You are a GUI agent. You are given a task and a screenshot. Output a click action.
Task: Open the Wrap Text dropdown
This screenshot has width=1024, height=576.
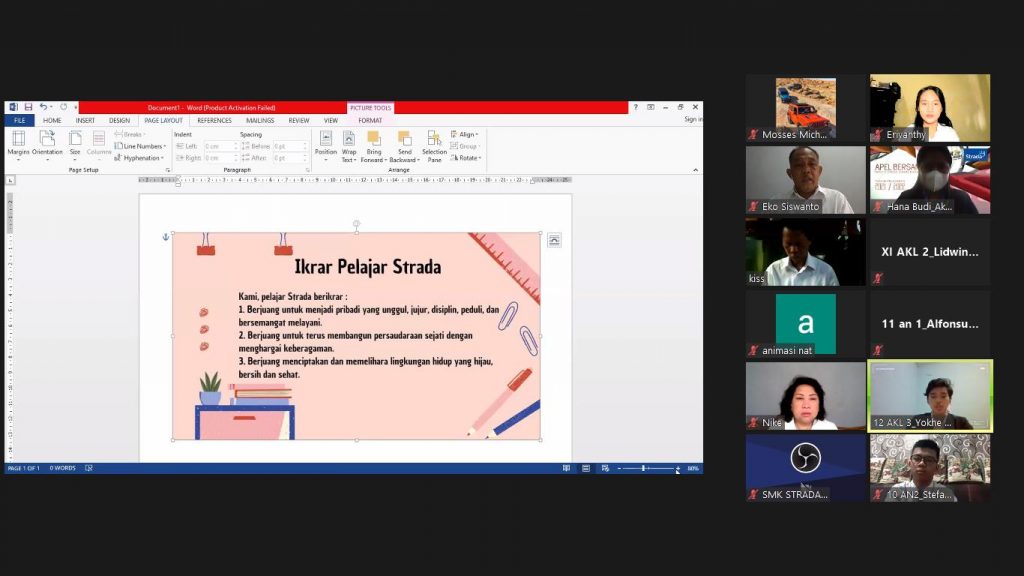click(349, 145)
